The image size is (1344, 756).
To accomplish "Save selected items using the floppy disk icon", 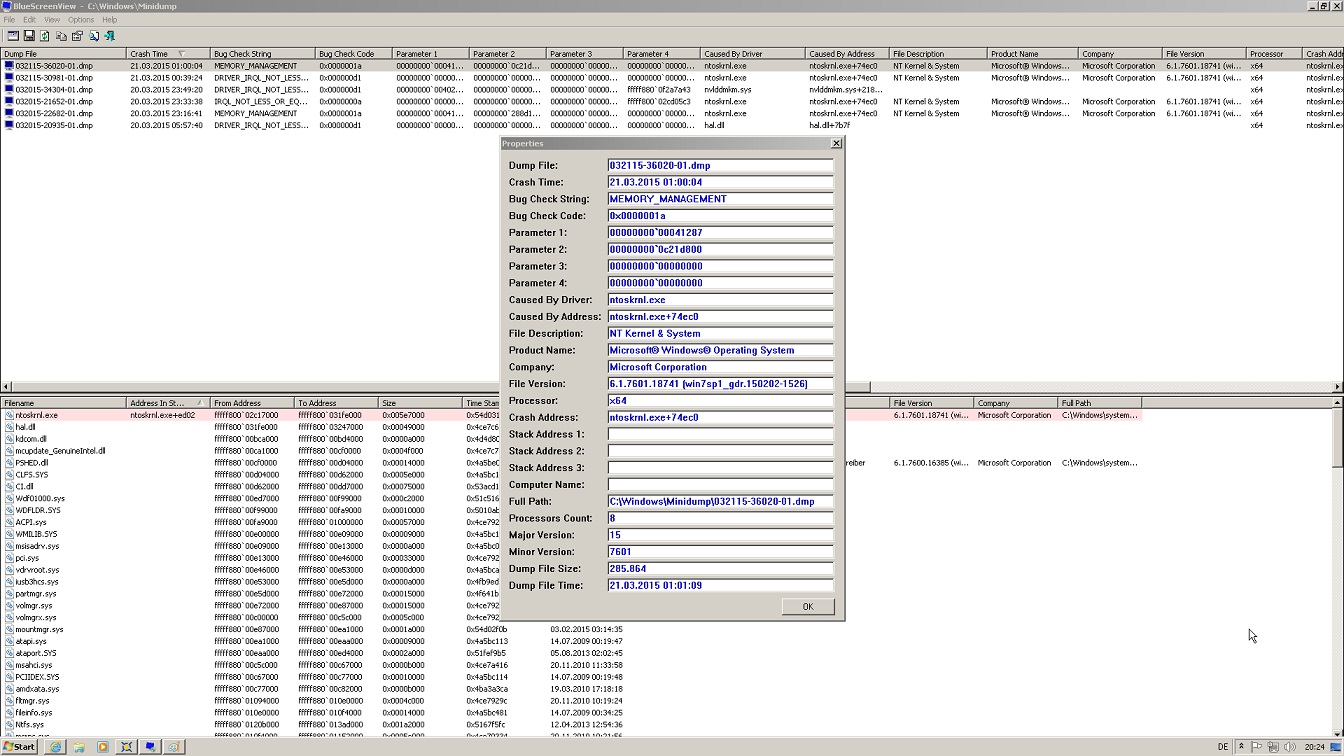I will pos(29,35).
